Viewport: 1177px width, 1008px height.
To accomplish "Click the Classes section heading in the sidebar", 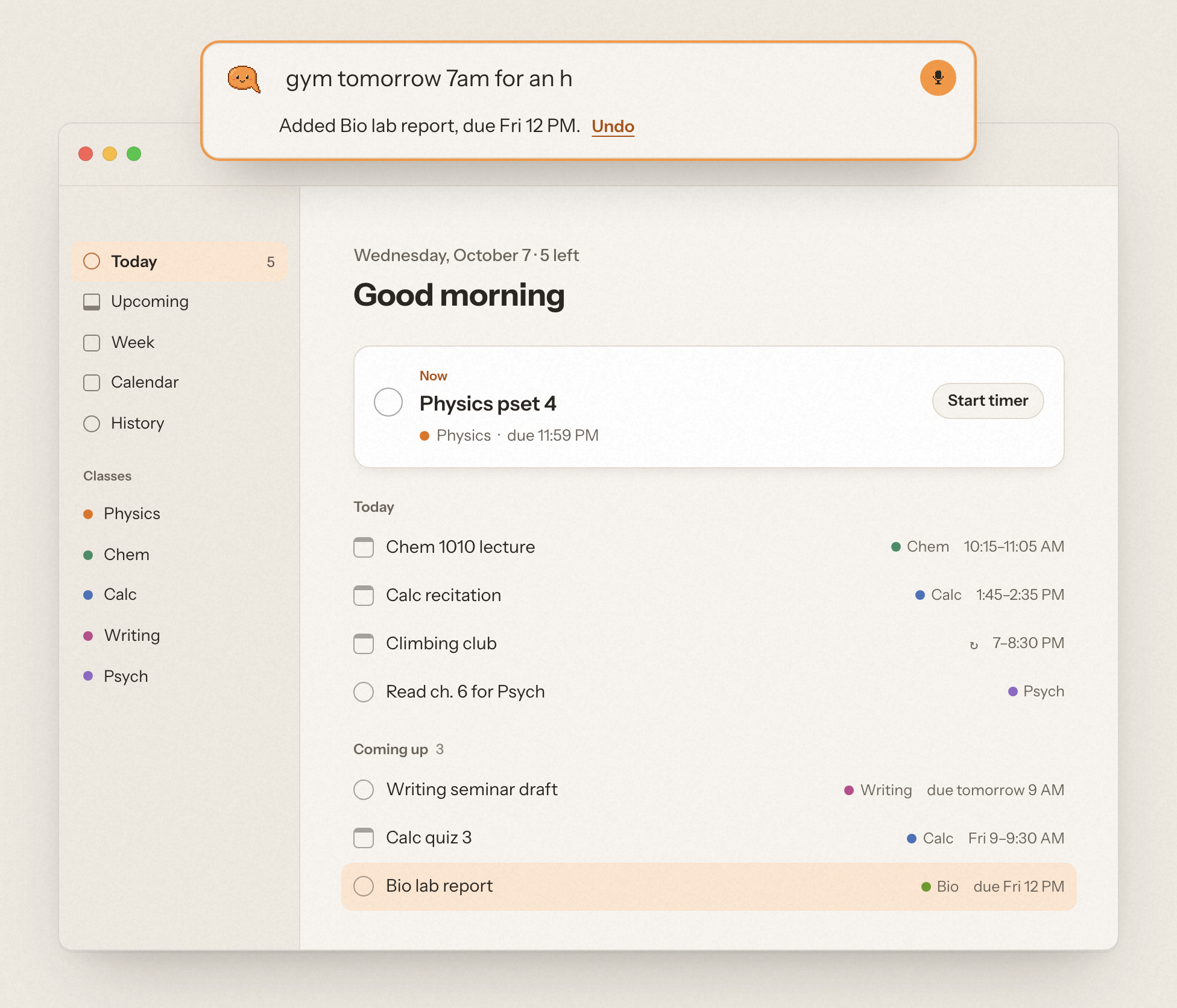I will click(x=107, y=476).
